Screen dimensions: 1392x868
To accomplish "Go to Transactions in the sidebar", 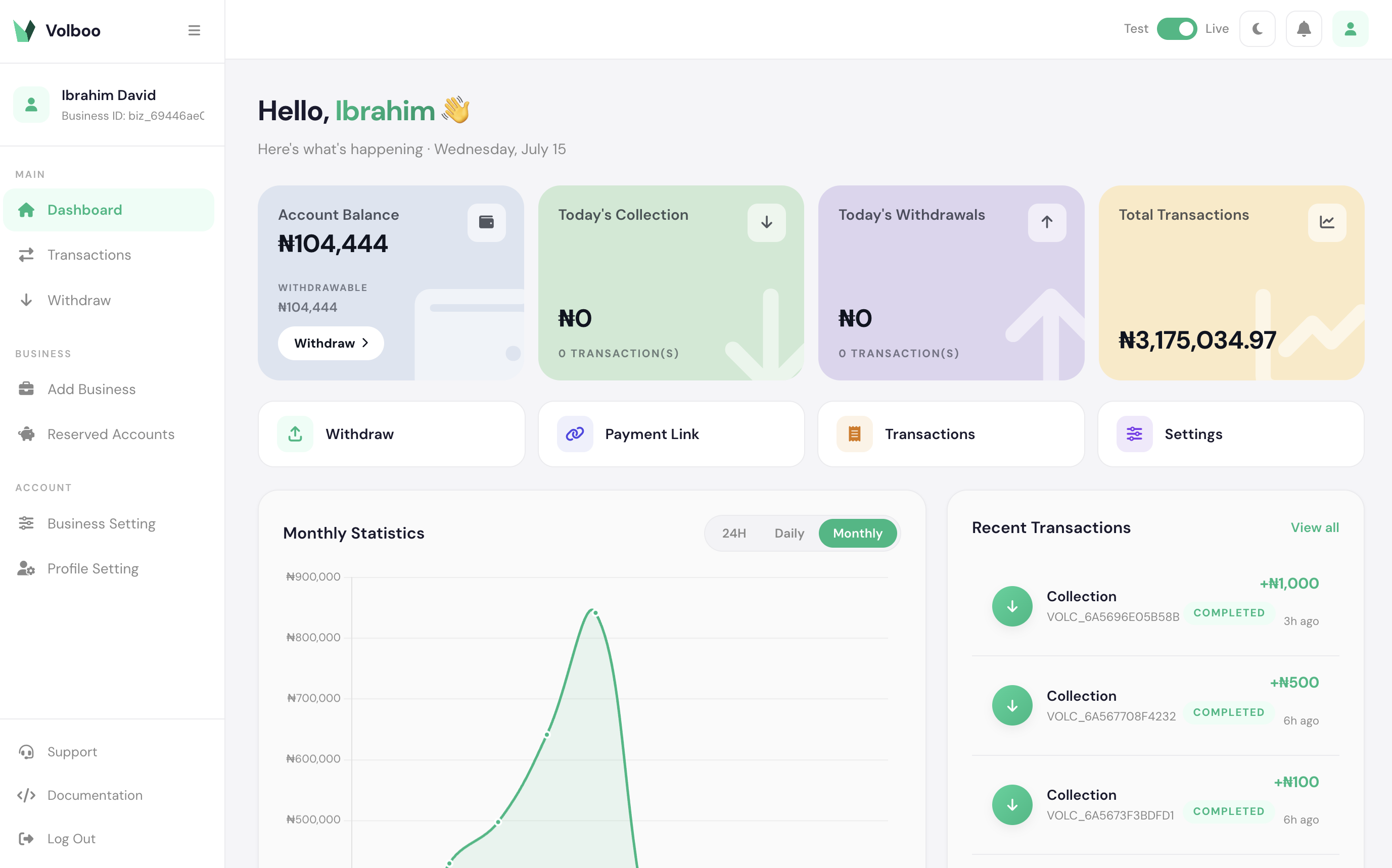I will coord(109,255).
